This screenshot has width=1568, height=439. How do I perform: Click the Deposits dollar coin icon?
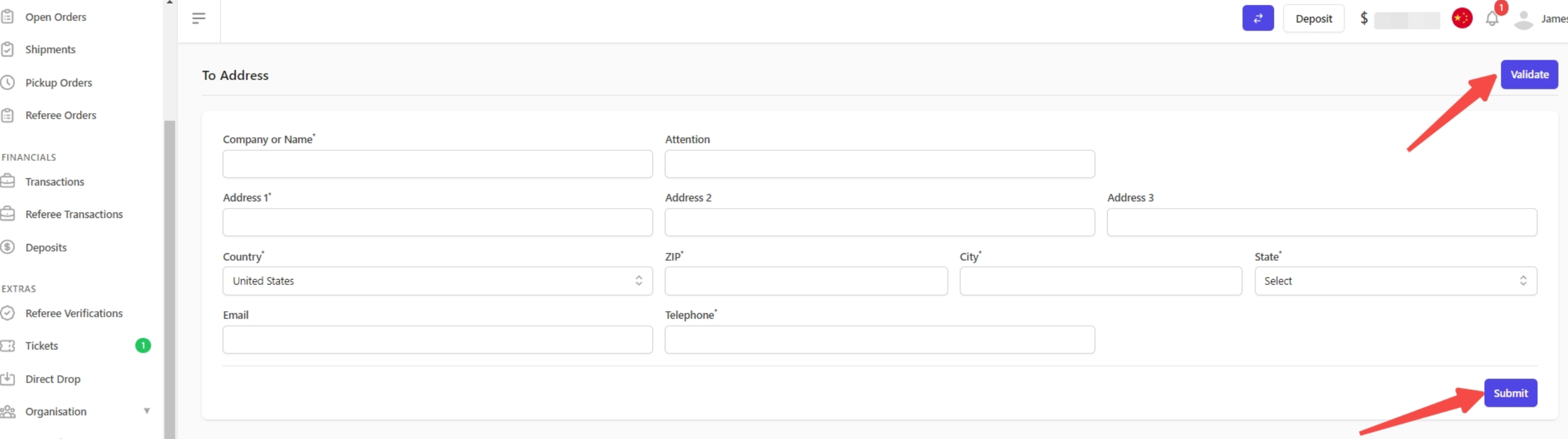(7, 247)
